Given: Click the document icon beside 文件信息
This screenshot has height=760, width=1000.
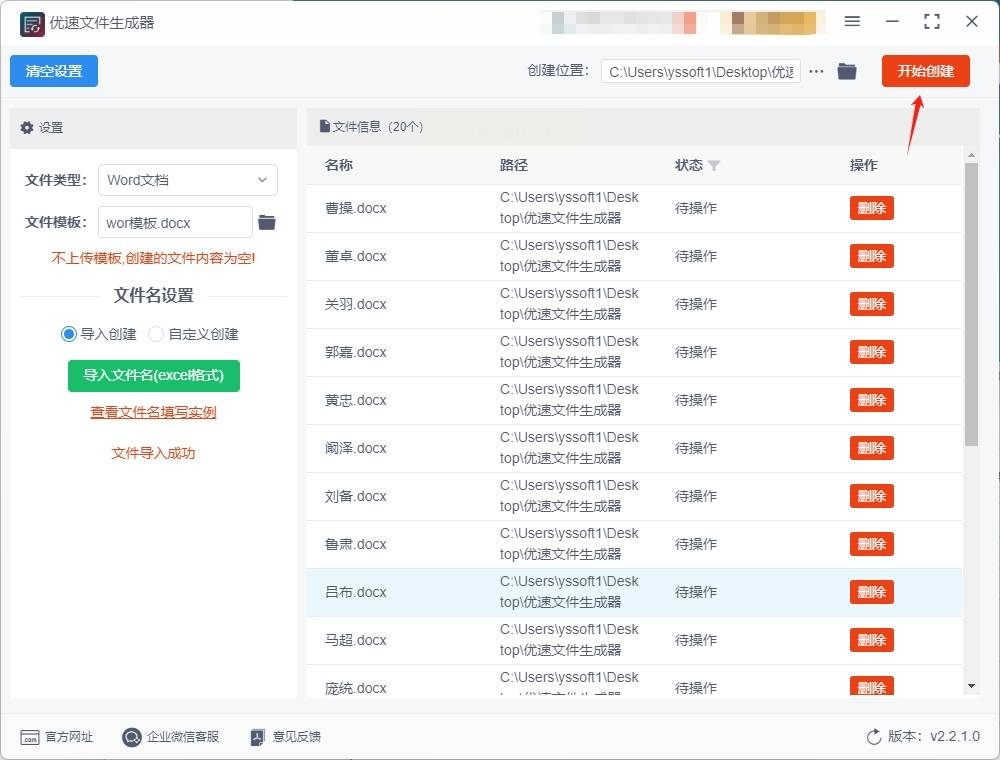Looking at the screenshot, I should [325, 126].
